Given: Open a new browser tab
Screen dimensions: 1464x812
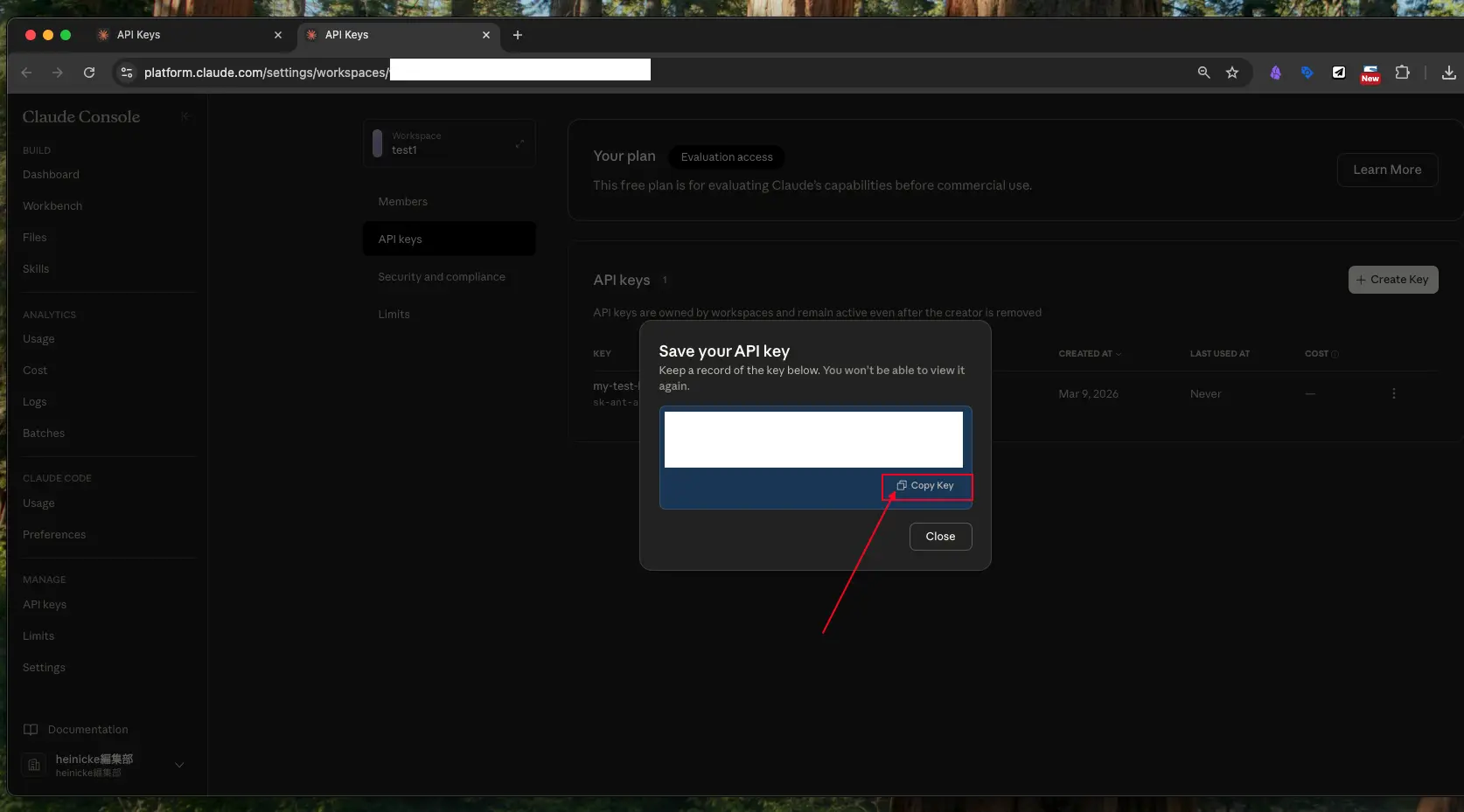Looking at the screenshot, I should point(517,35).
